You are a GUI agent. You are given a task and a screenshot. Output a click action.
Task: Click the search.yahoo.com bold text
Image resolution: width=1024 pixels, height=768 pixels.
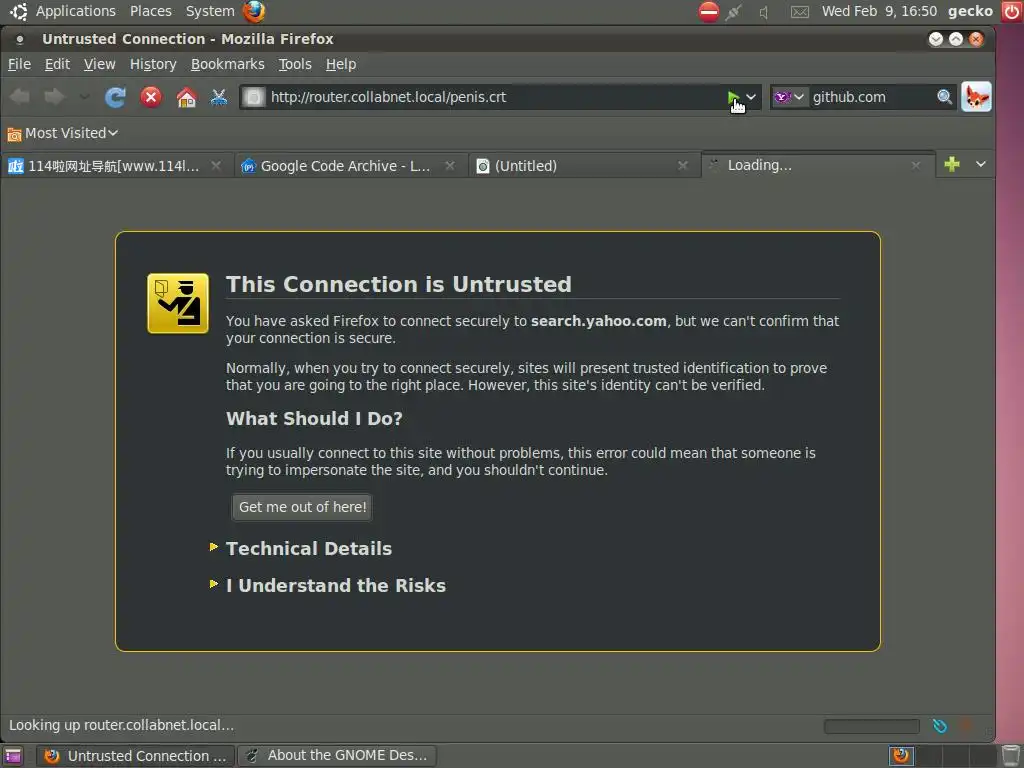(598, 321)
